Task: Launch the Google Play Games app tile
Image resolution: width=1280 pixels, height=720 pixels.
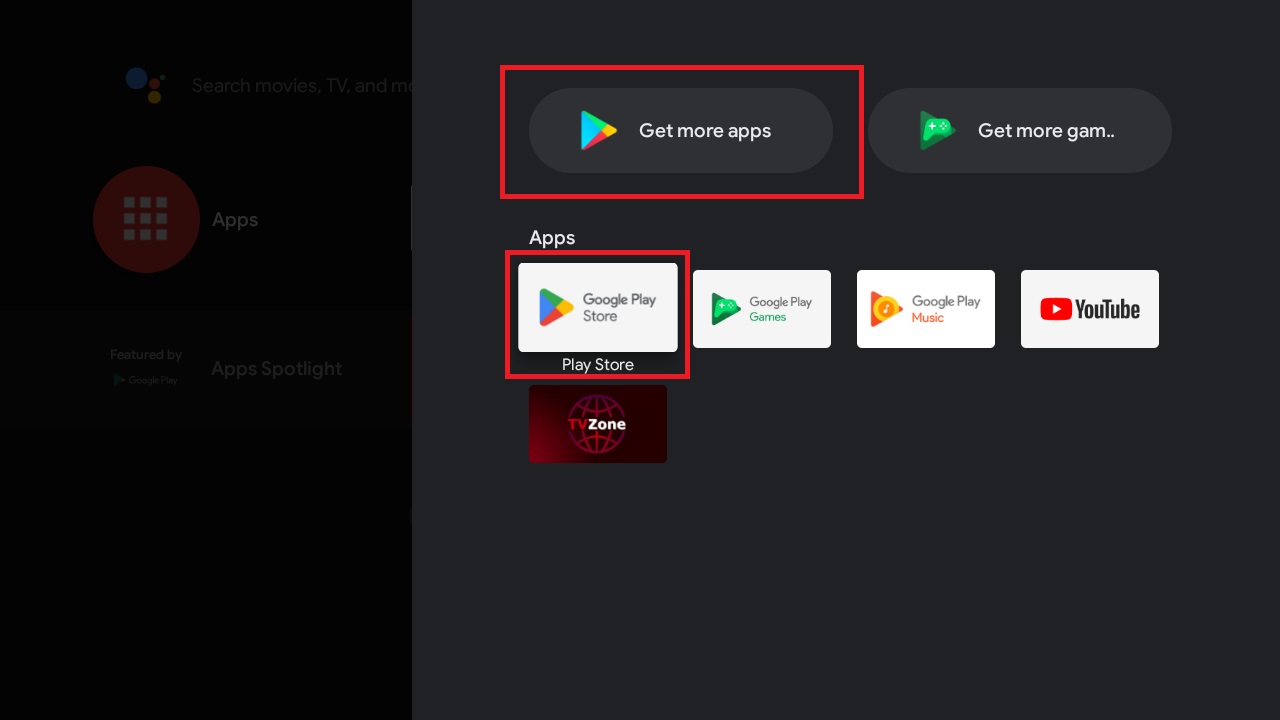Action: (x=762, y=309)
